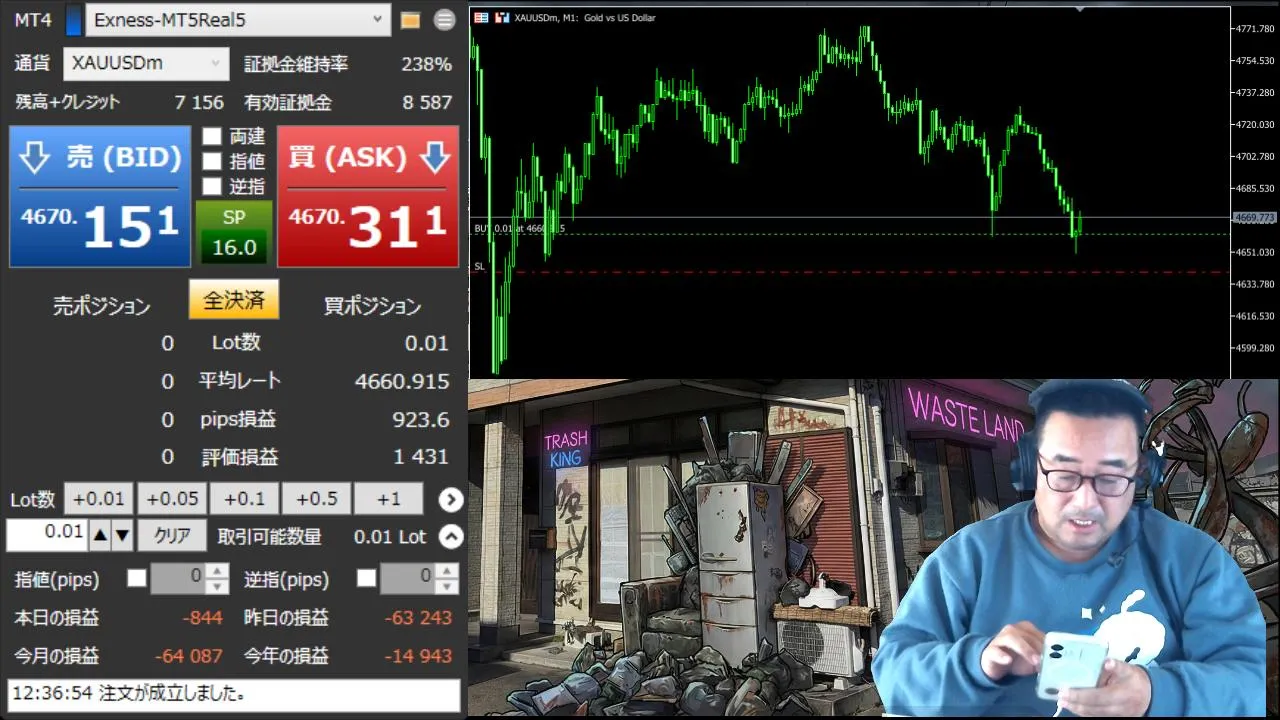Click the 有効証拠金 value 8 587
Screen dimensions: 1280x720
[427, 102]
